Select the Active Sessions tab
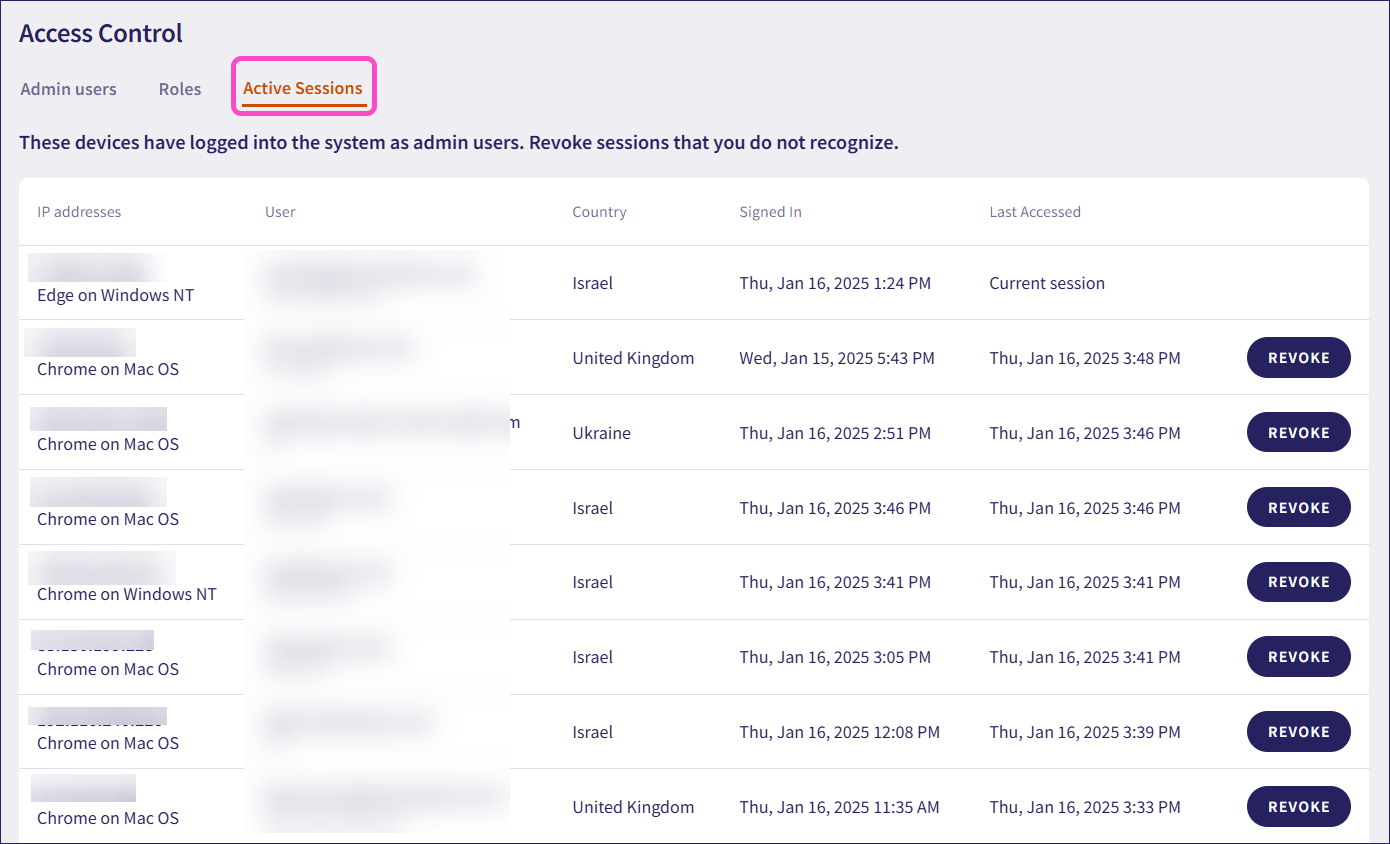1390x844 pixels. tap(303, 88)
